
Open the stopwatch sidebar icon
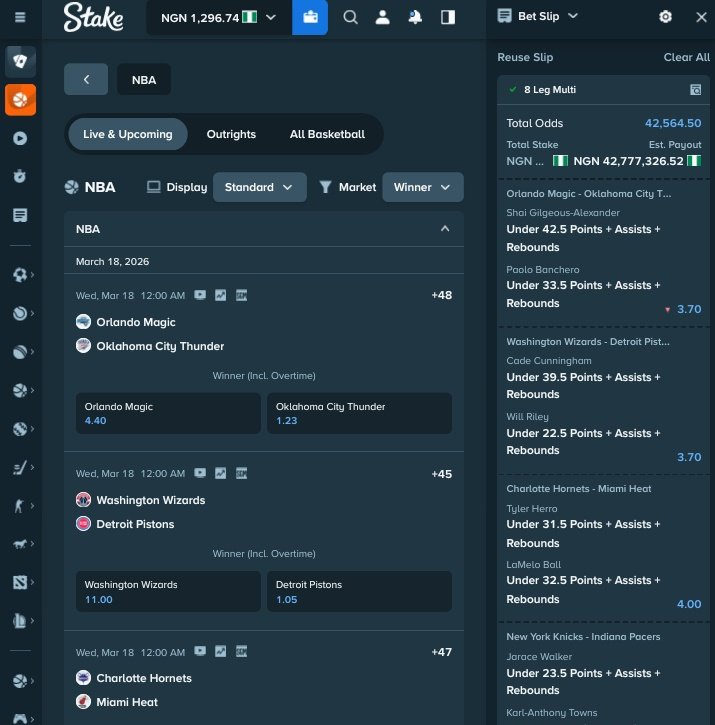pyautogui.click(x=20, y=176)
